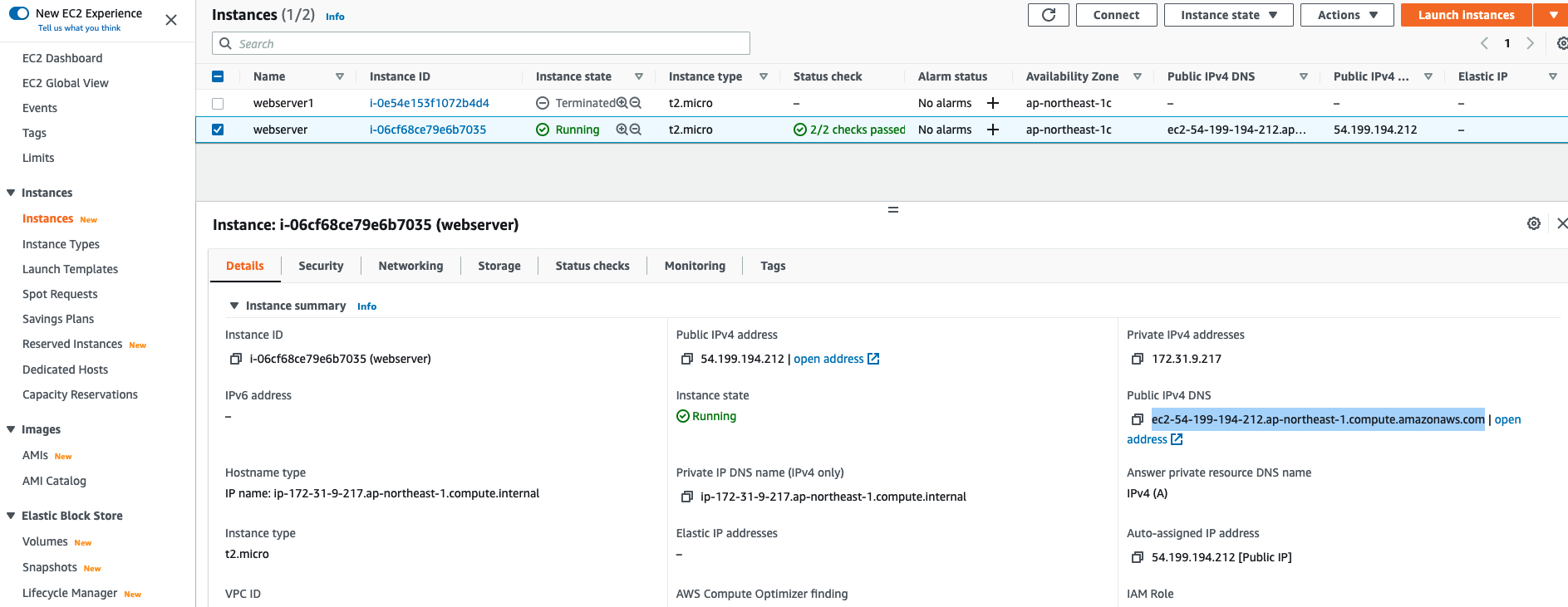
Task: Open the table preferences gear at top right
Action: click(x=1562, y=43)
